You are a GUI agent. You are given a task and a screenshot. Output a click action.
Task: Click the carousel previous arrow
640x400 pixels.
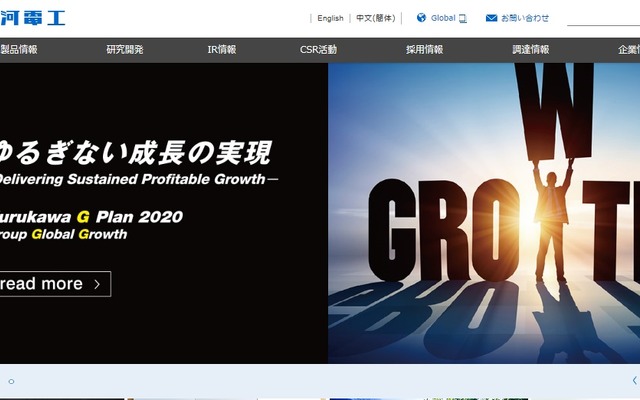[x=635, y=380]
